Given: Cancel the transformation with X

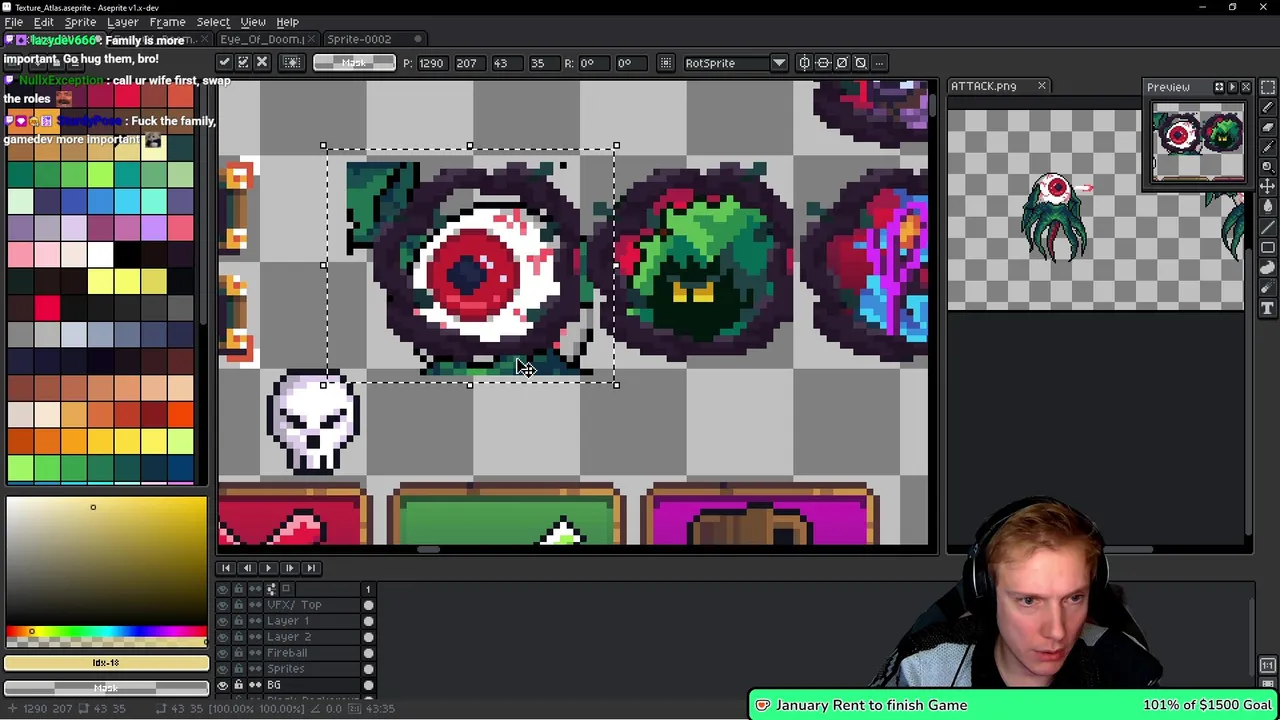Looking at the screenshot, I should click(x=262, y=63).
